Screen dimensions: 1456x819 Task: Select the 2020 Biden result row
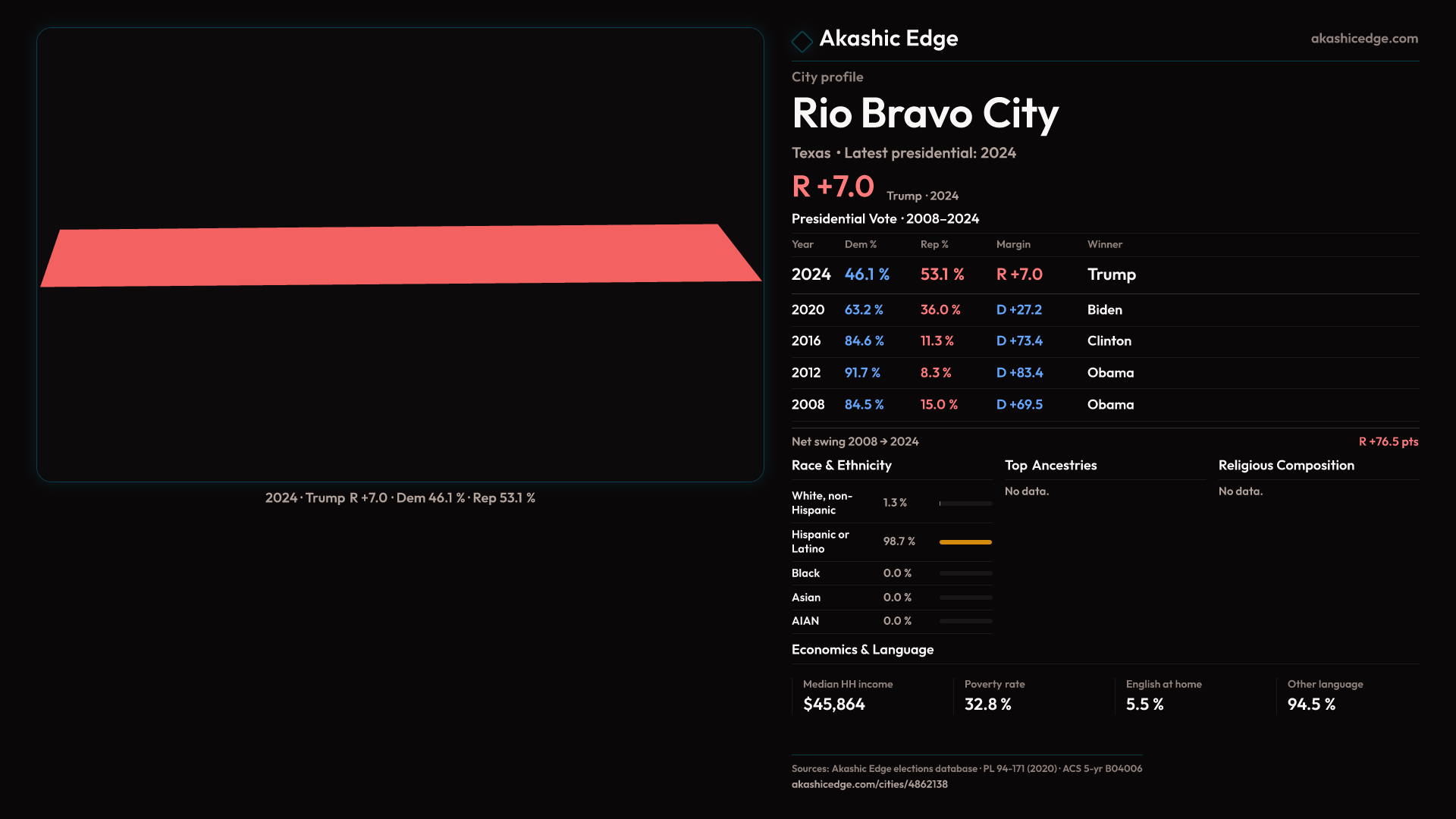coord(1104,310)
